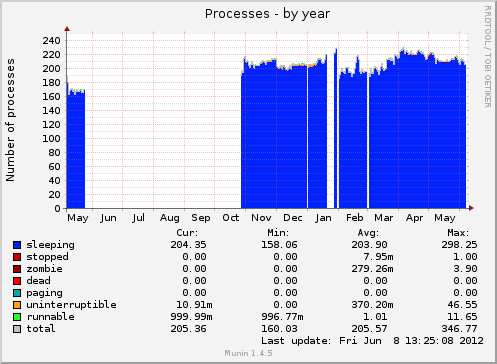Click the 'Number of processes' axis label
497x364 pixels.
pyautogui.click(x=10, y=120)
